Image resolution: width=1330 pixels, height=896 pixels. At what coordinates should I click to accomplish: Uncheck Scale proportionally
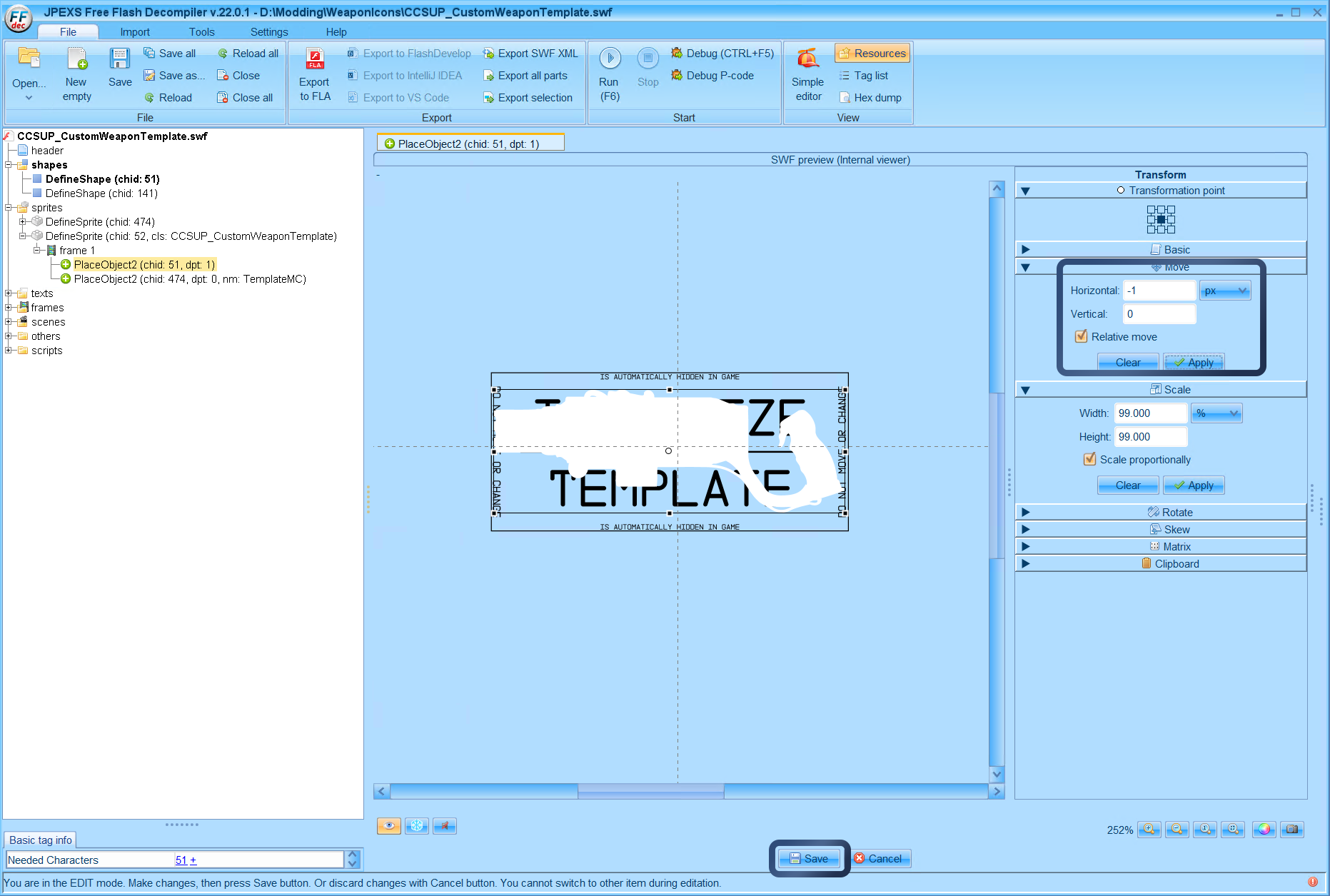(x=1090, y=459)
